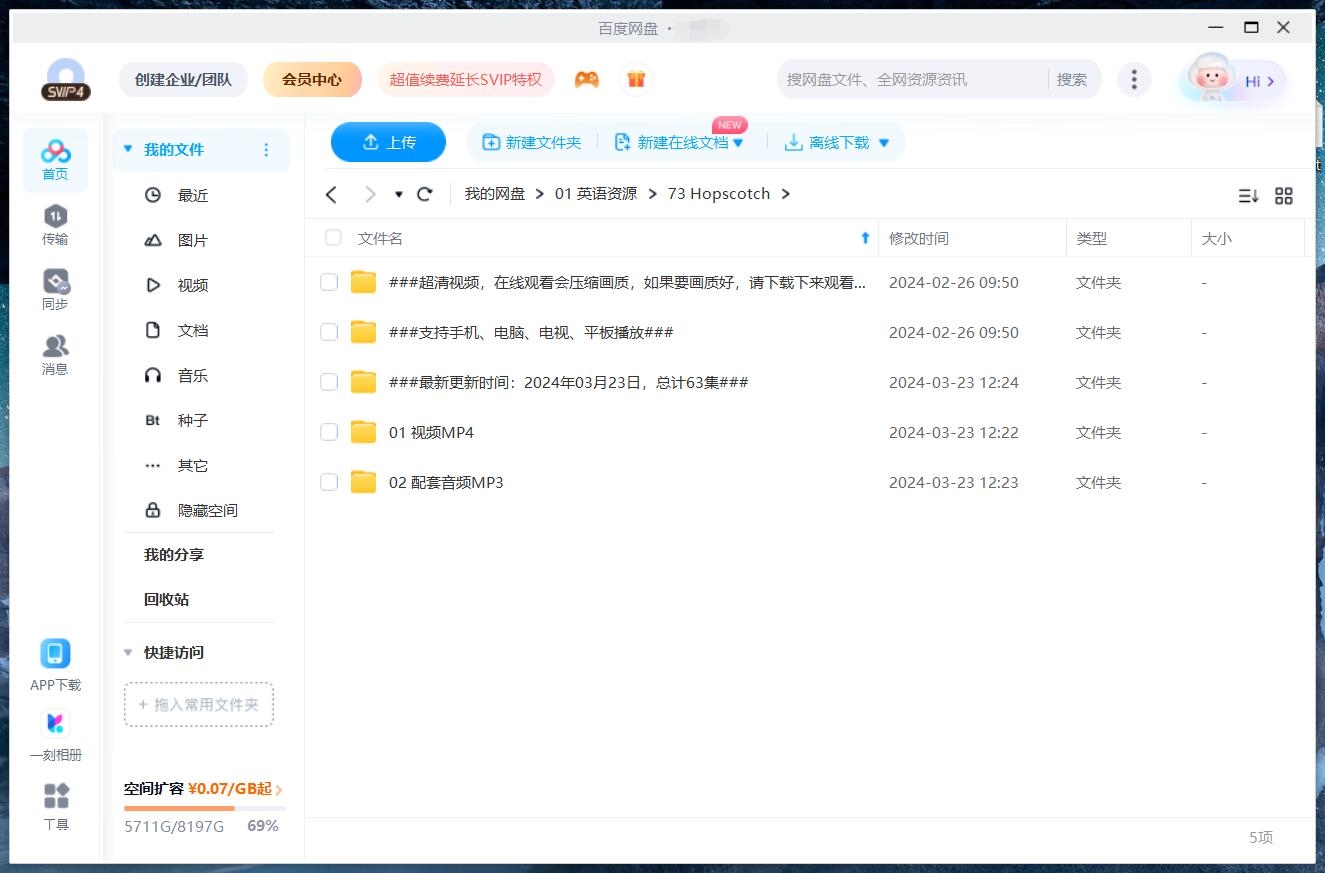Collapse the 我的文件 section
Image resolution: width=1325 pixels, height=873 pixels.
point(127,148)
